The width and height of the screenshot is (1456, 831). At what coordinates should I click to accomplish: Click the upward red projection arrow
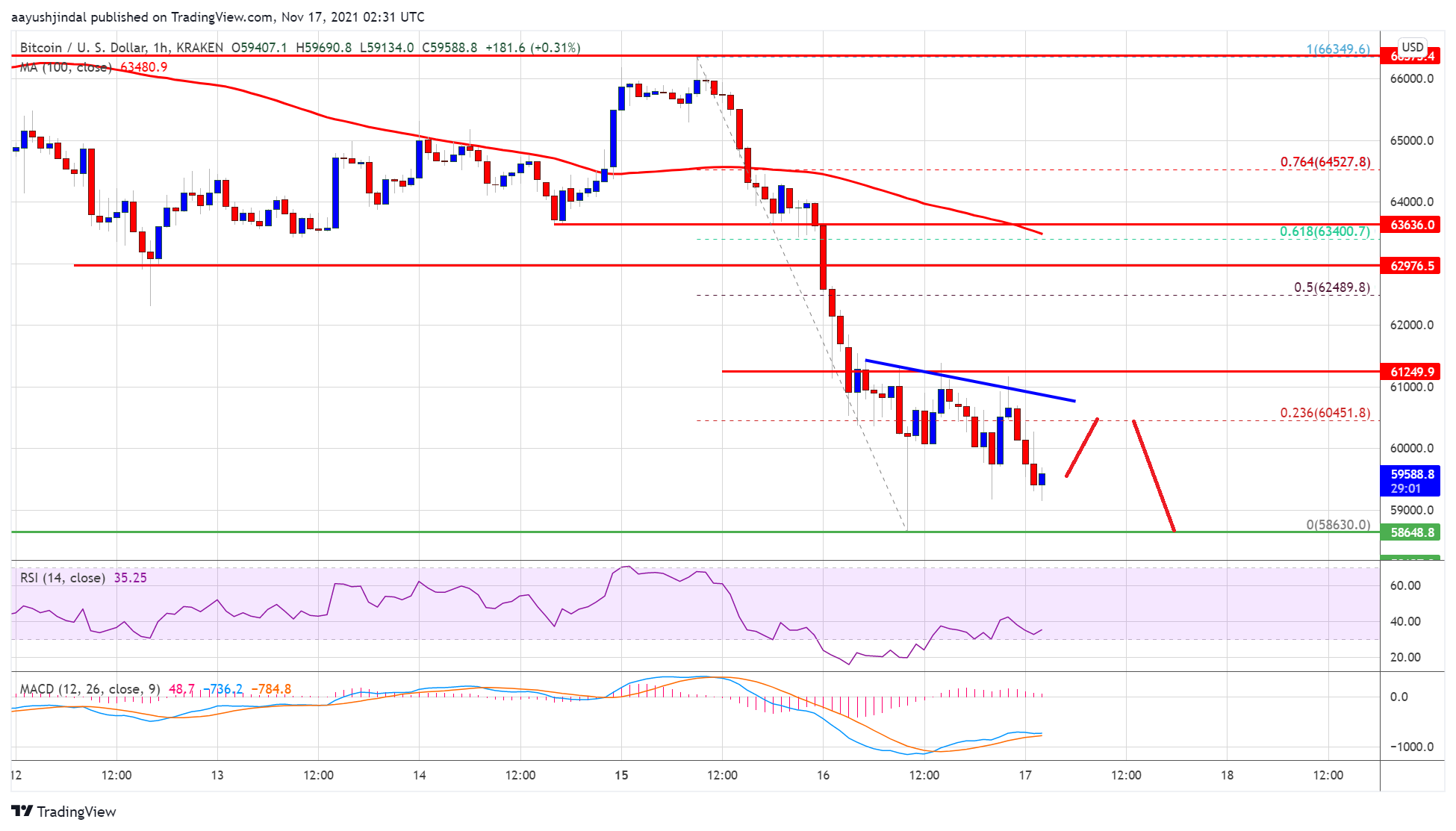coord(1082,447)
